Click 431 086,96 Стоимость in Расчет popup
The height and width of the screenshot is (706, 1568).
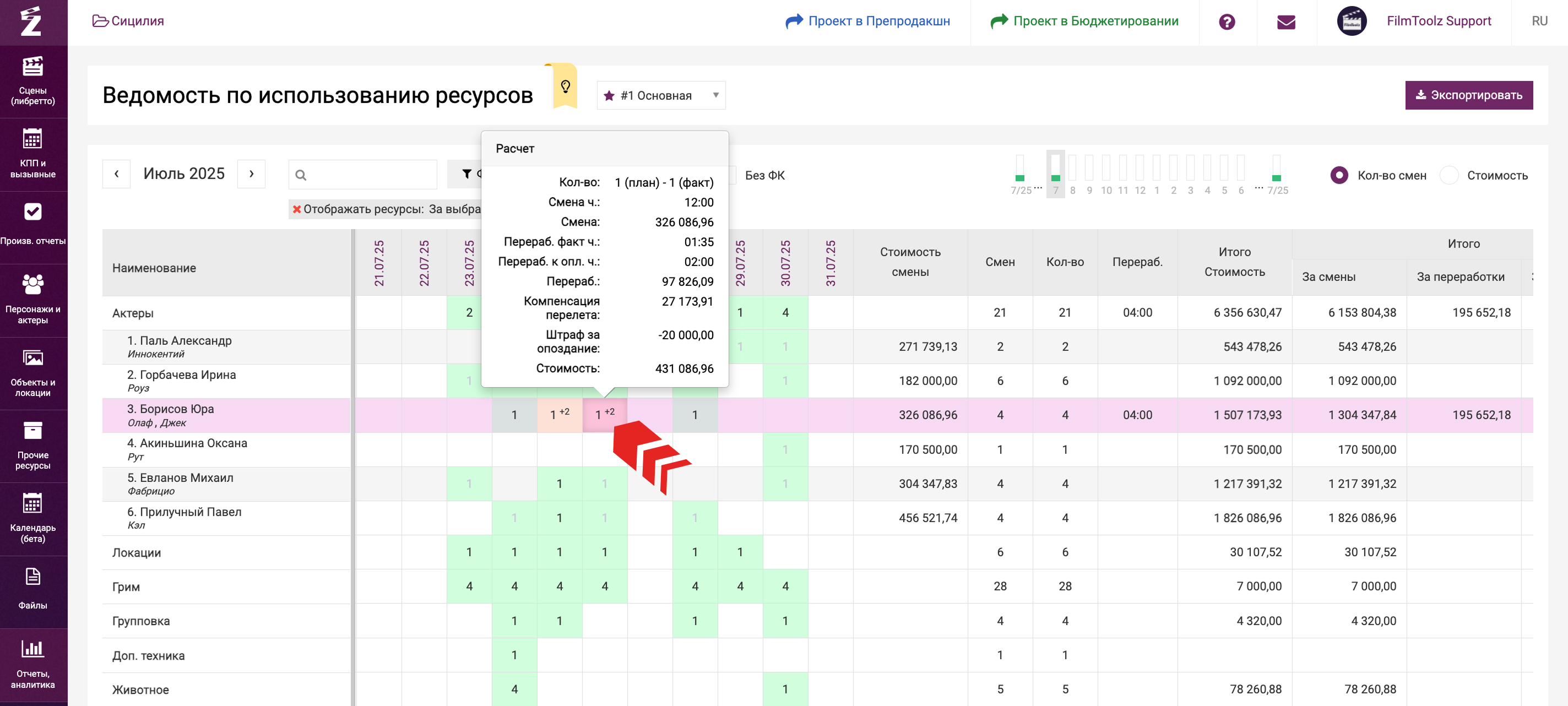(684, 368)
